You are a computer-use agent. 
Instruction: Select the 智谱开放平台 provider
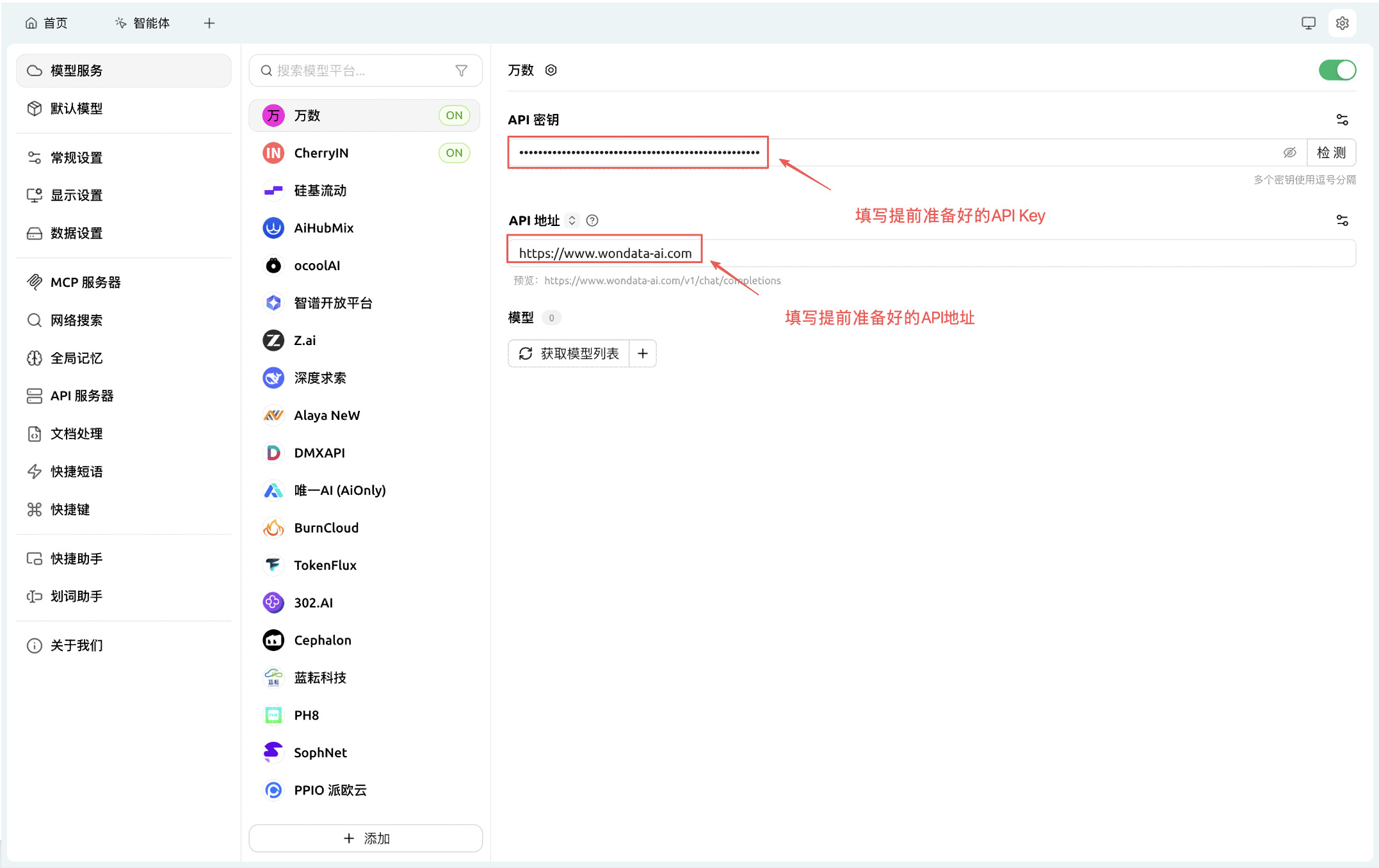coord(364,303)
